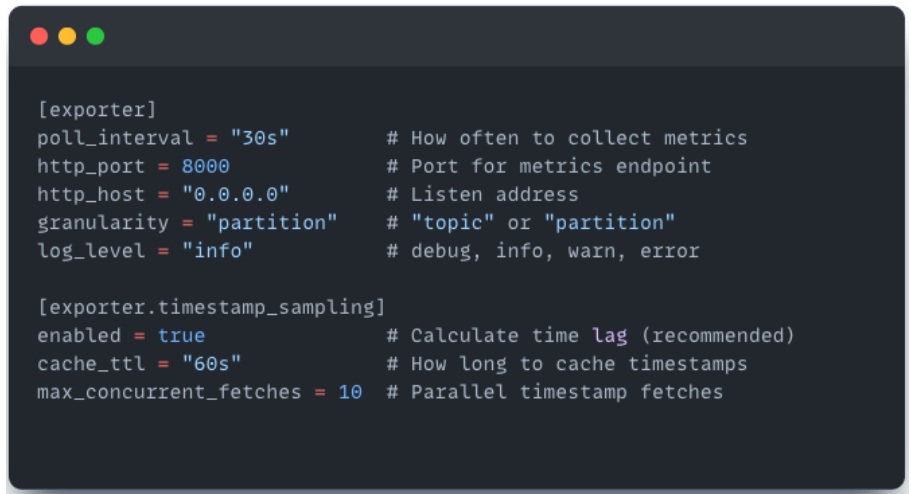The width and height of the screenshot is (911, 494).
Task: Click the "info" log level value
Action: (x=217, y=250)
